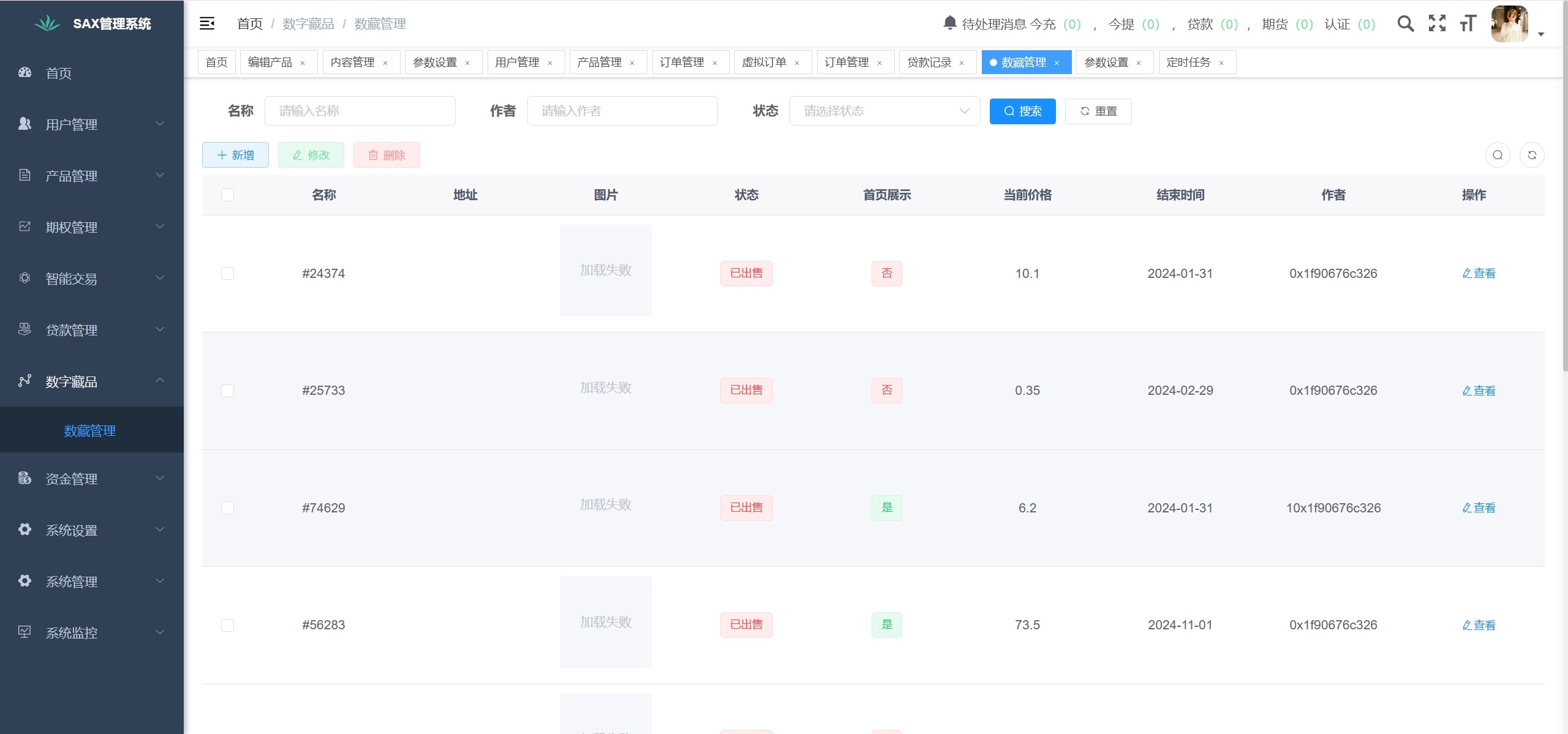Focus the 作者 author input field
The width and height of the screenshot is (1568, 734).
[622, 111]
